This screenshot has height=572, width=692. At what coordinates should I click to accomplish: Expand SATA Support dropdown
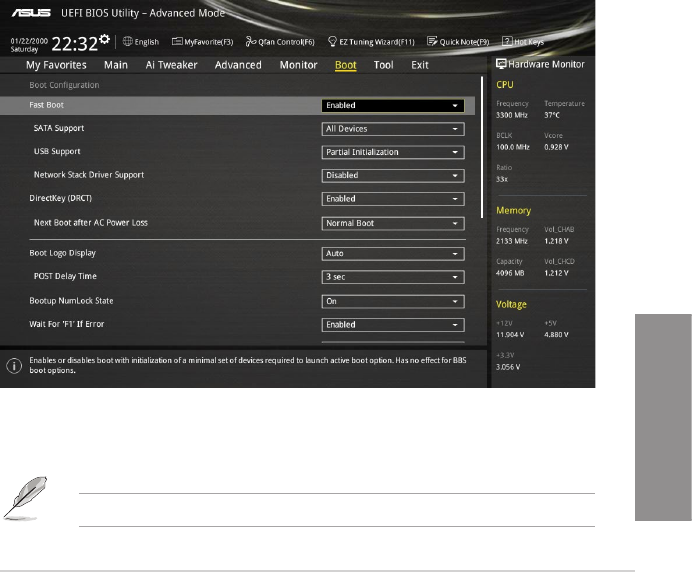(x=393, y=129)
